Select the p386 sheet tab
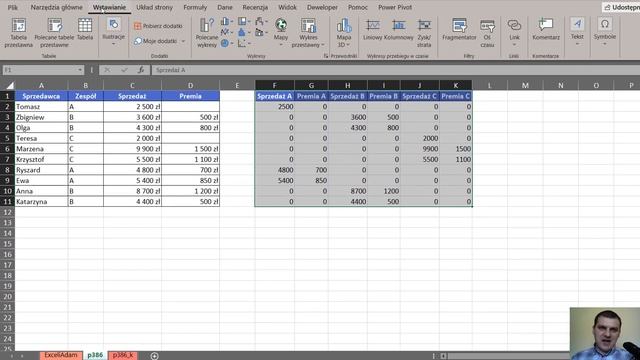 tap(95, 355)
